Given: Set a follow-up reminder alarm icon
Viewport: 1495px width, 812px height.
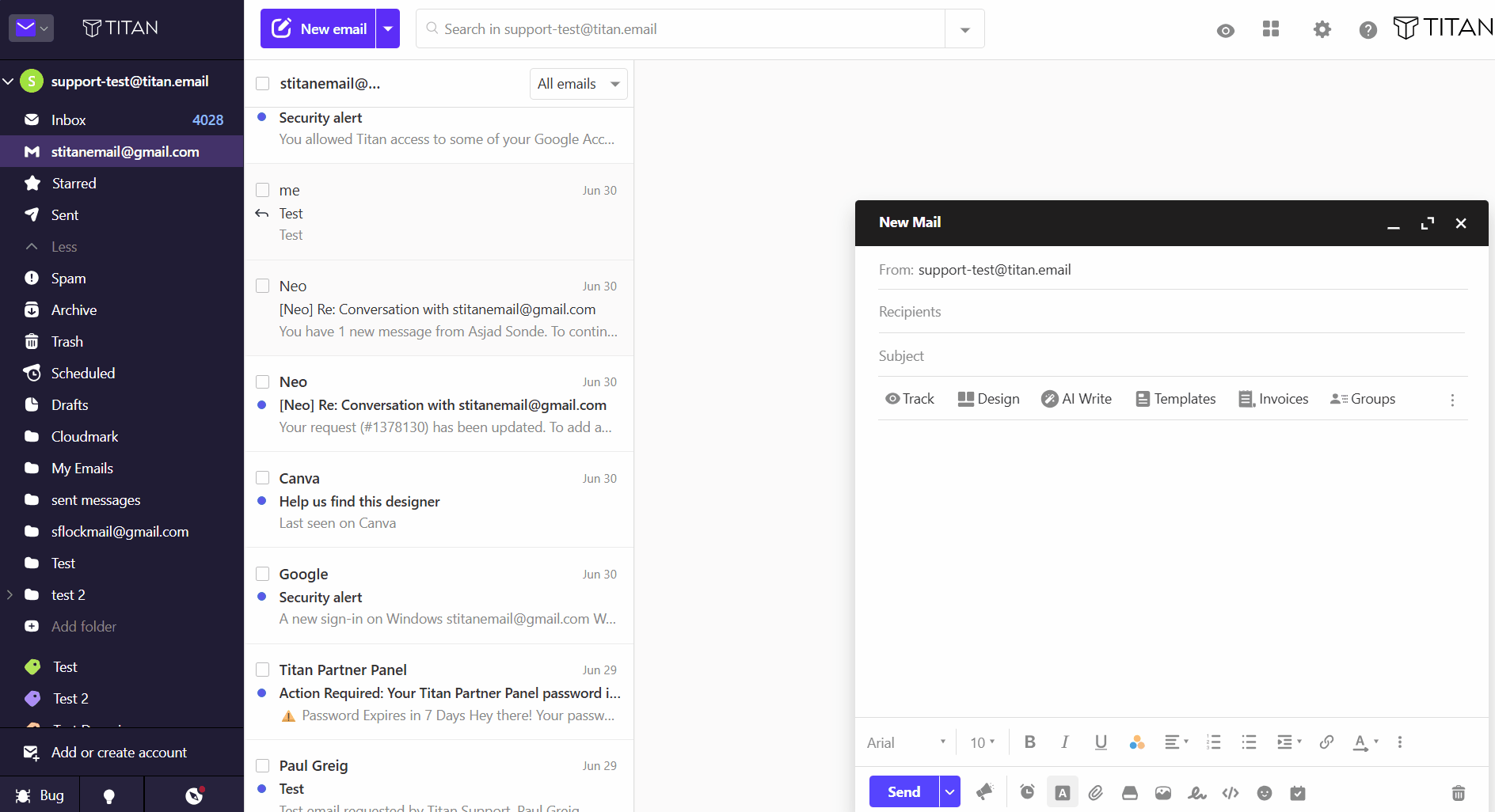Looking at the screenshot, I should click(1027, 792).
